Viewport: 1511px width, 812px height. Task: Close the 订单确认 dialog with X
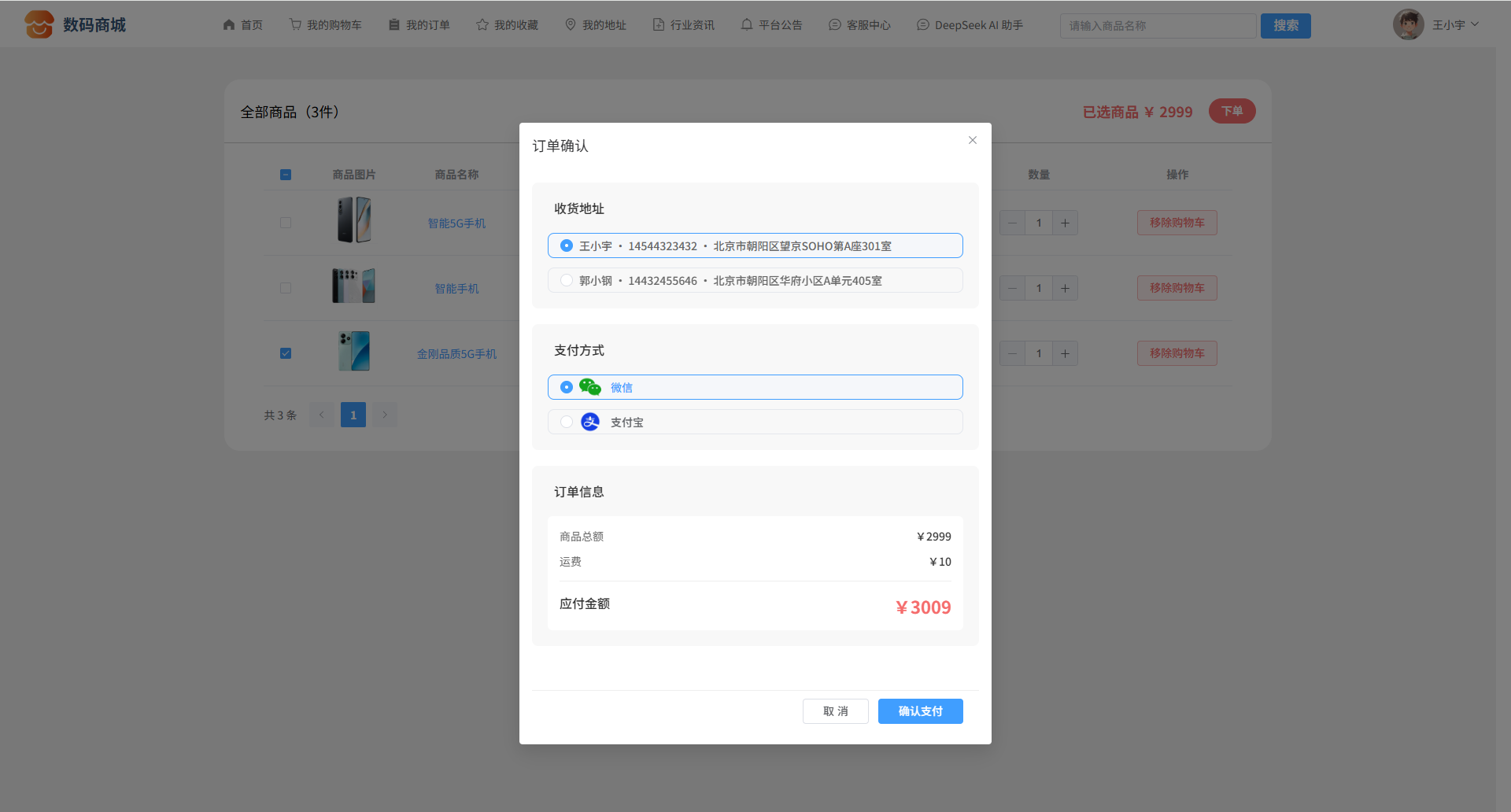tap(972, 140)
